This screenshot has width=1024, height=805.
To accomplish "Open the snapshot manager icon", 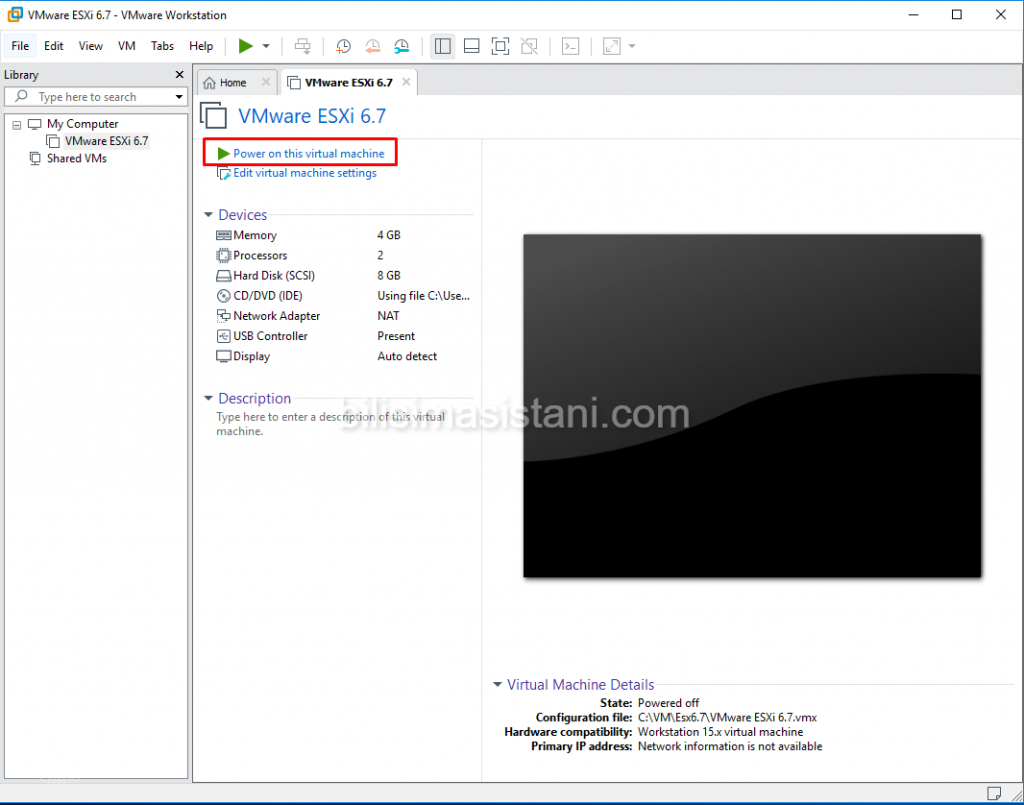I will (x=402, y=46).
